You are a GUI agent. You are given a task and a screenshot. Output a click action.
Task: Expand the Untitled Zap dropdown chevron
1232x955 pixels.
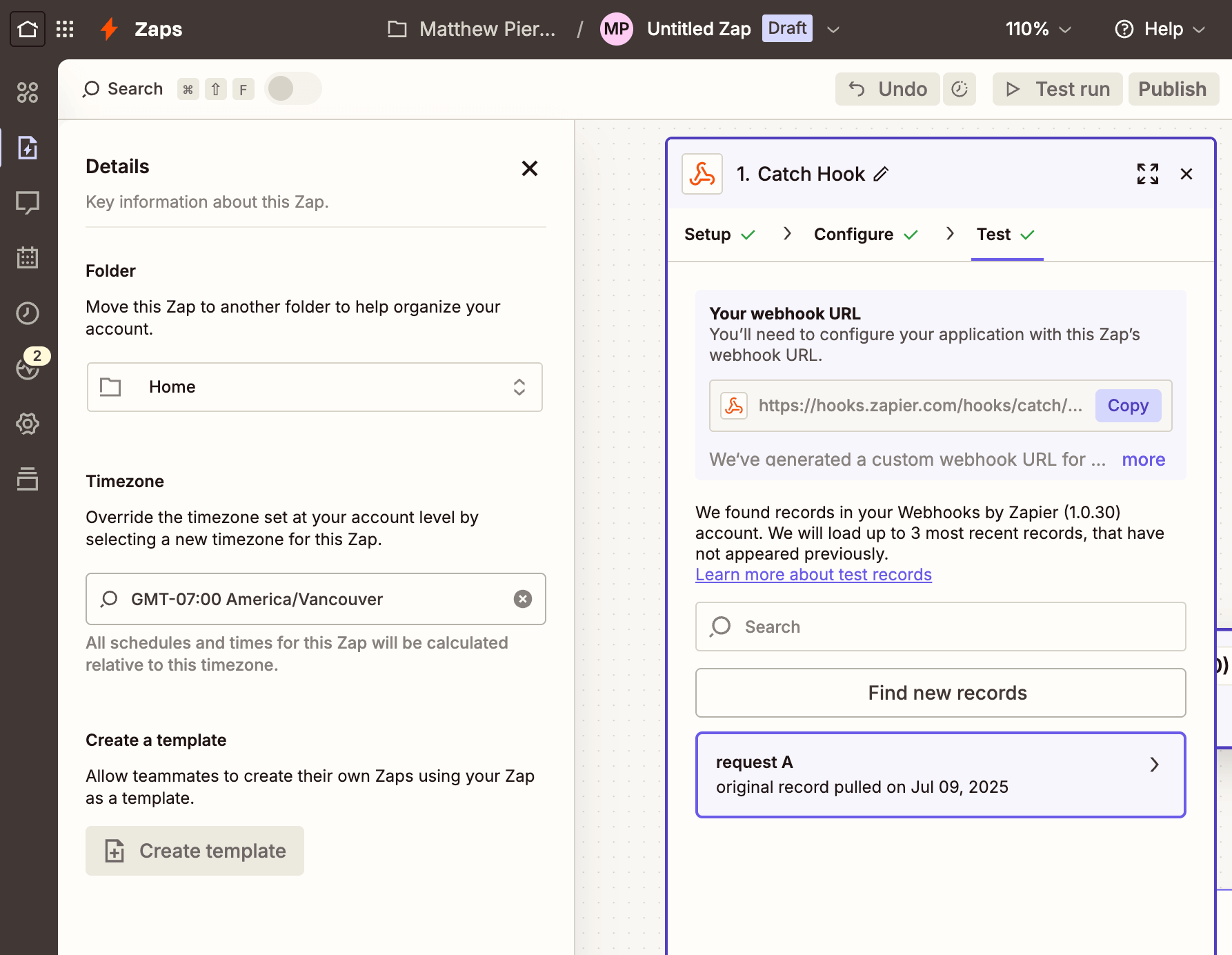coord(833,29)
